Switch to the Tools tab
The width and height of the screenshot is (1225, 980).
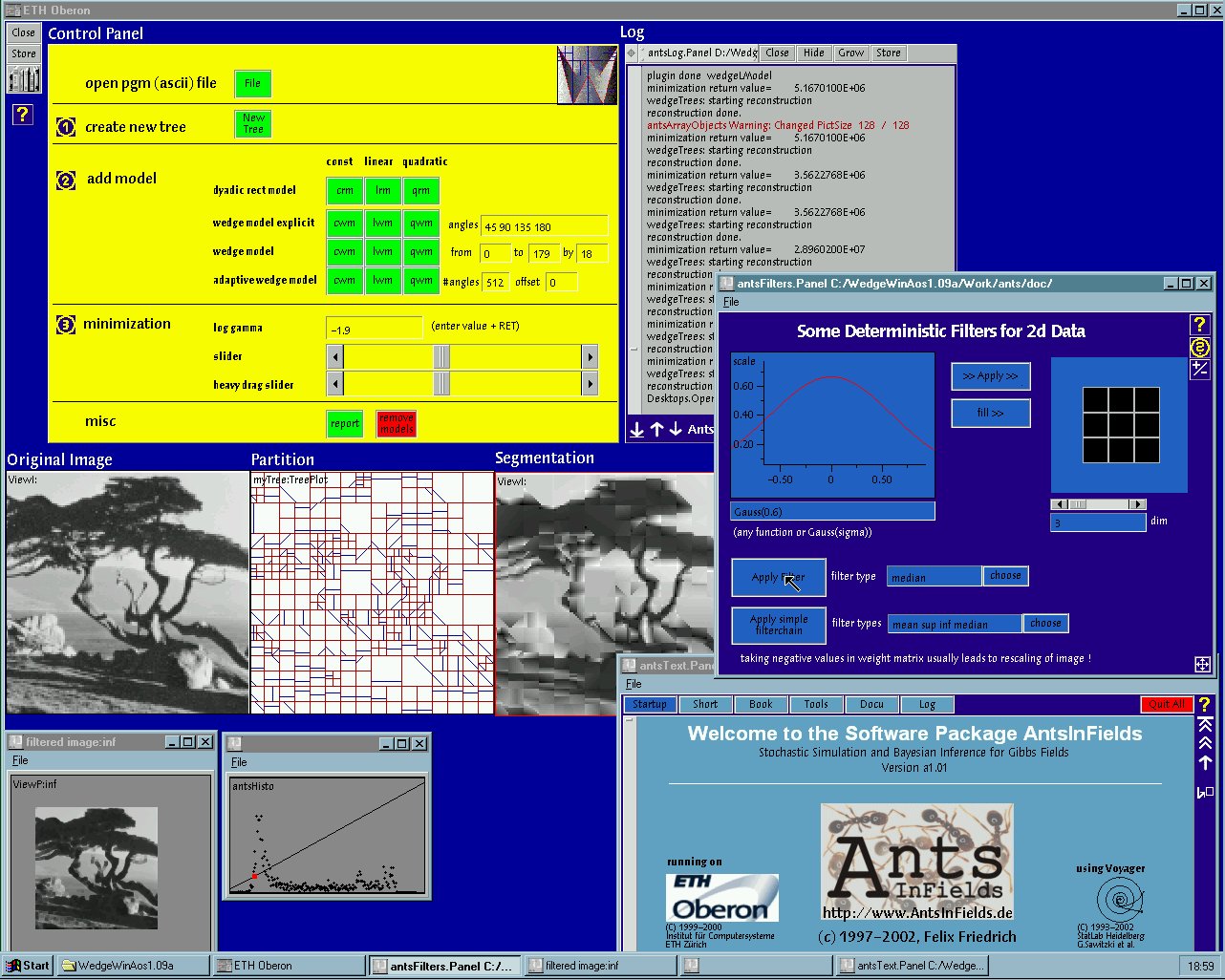coord(816,705)
